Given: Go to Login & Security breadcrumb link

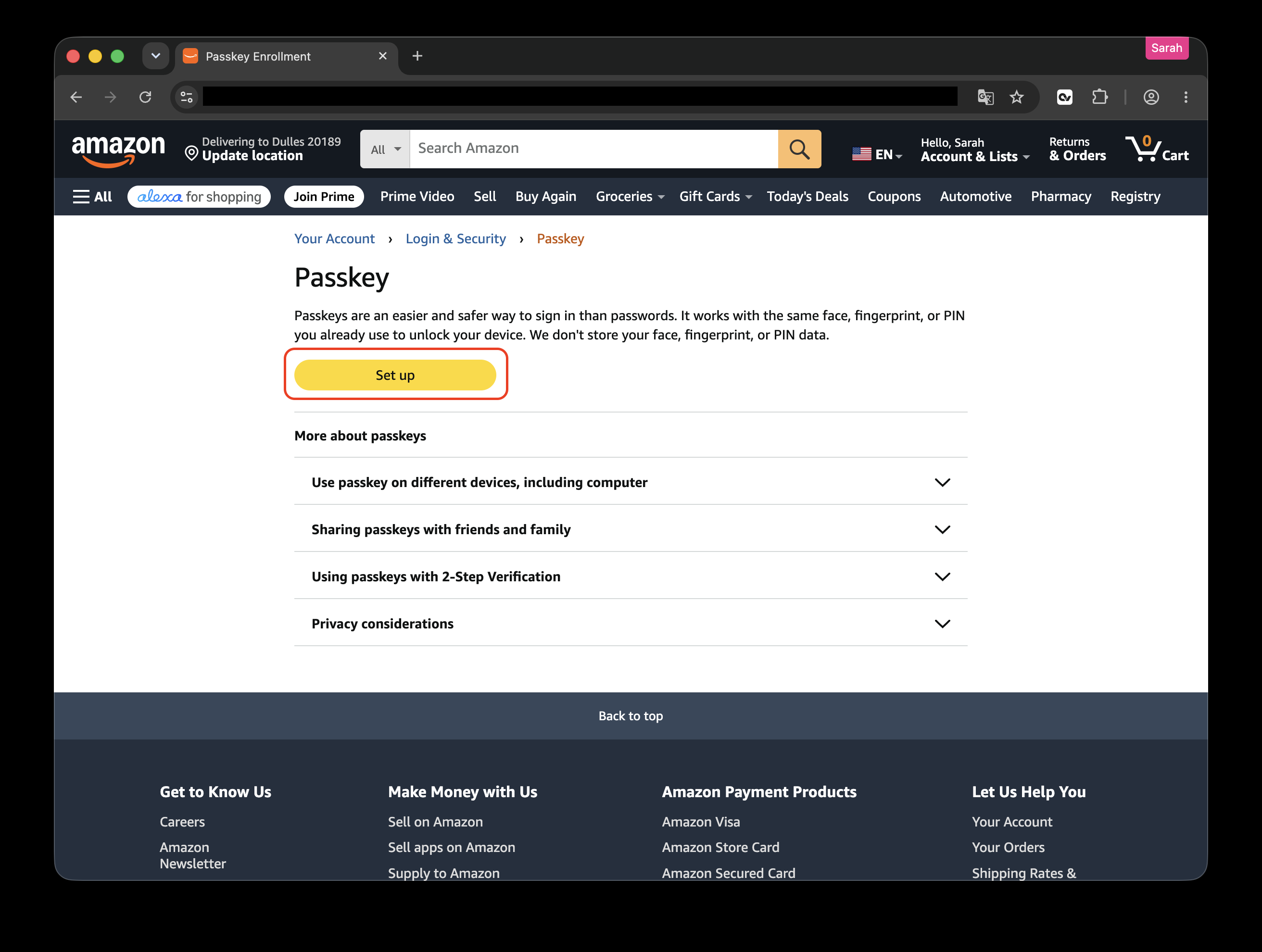Looking at the screenshot, I should pyautogui.click(x=455, y=238).
